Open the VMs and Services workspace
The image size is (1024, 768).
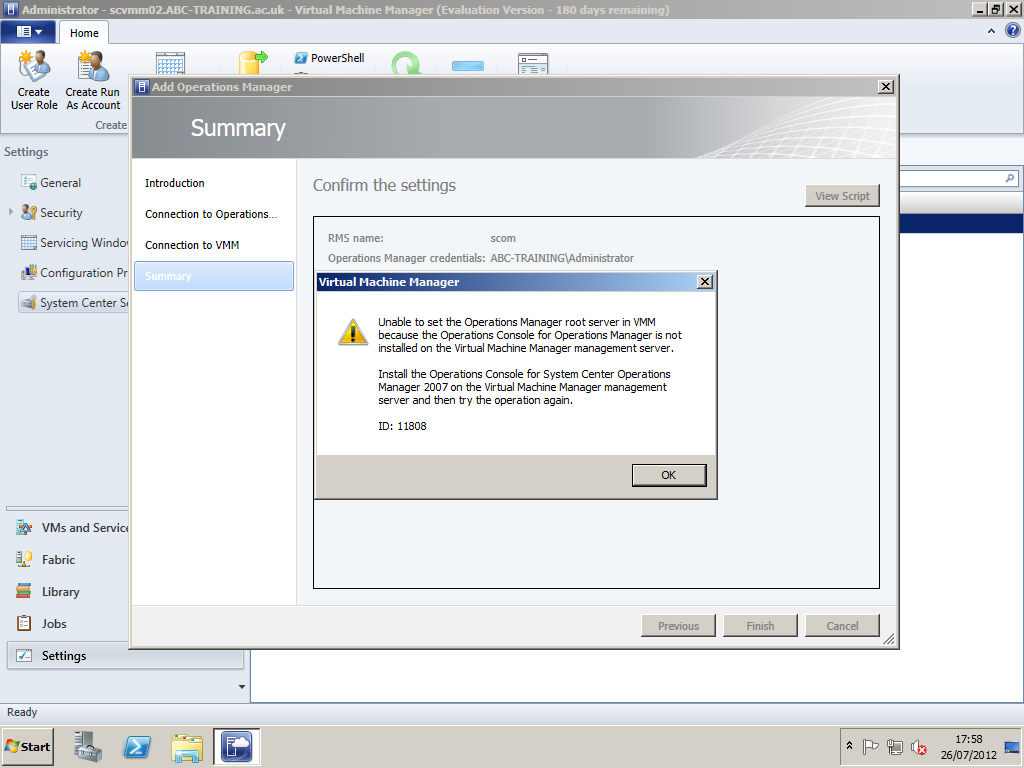coord(71,528)
